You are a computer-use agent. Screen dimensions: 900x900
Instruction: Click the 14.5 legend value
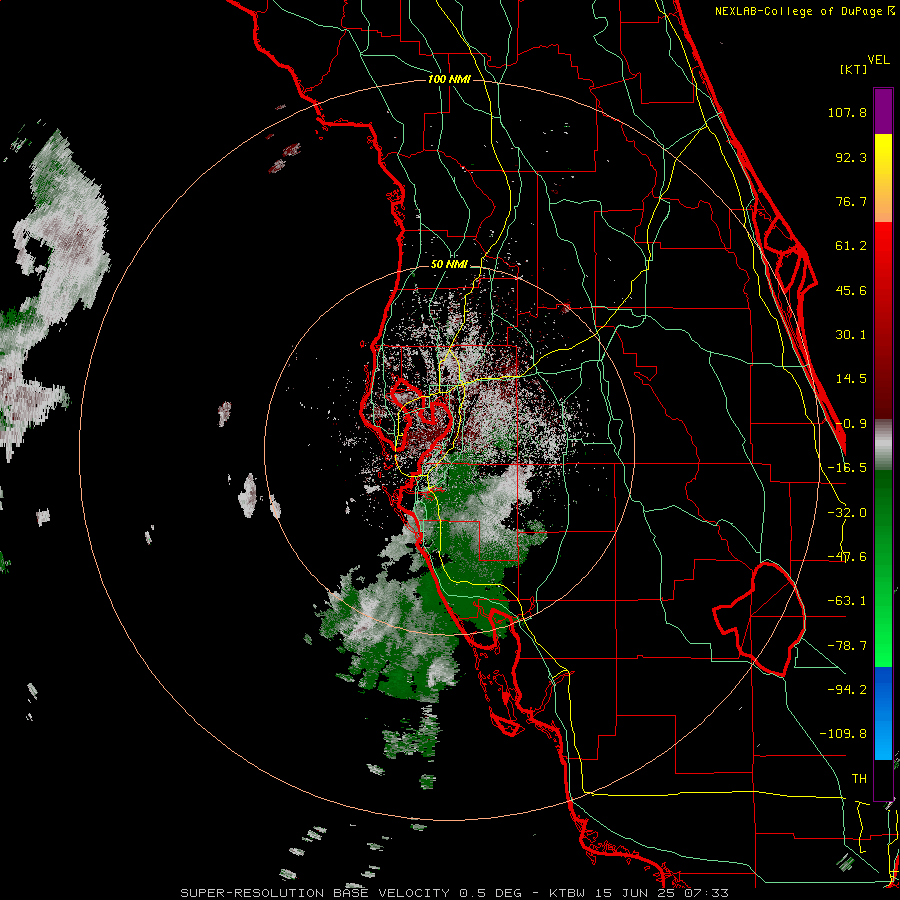point(851,379)
